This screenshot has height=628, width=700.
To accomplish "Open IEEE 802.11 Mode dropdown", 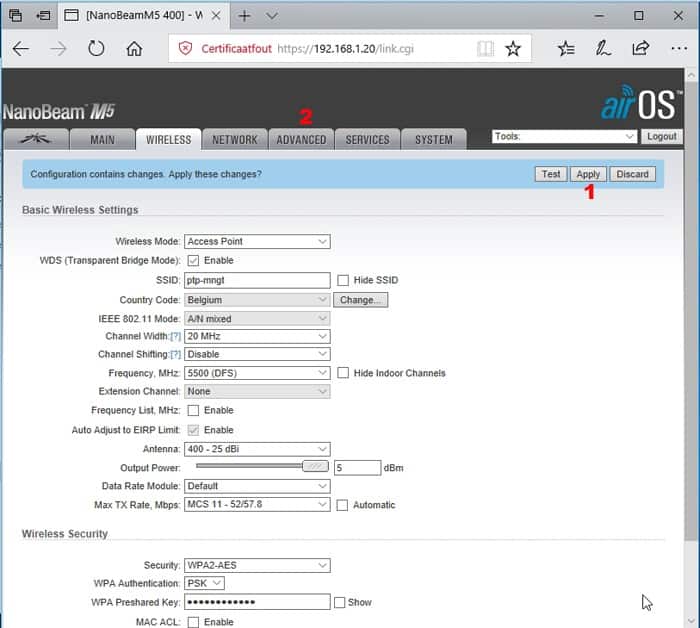I will (x=257, y=319).
